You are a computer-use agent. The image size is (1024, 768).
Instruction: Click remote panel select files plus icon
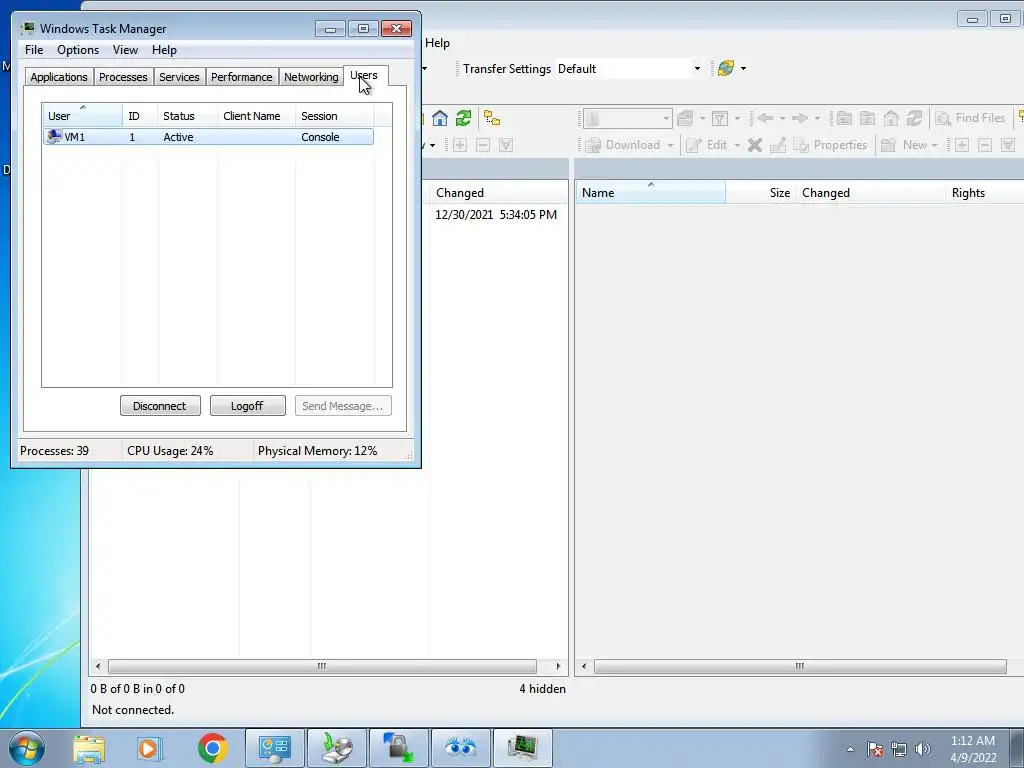point(962,145)
